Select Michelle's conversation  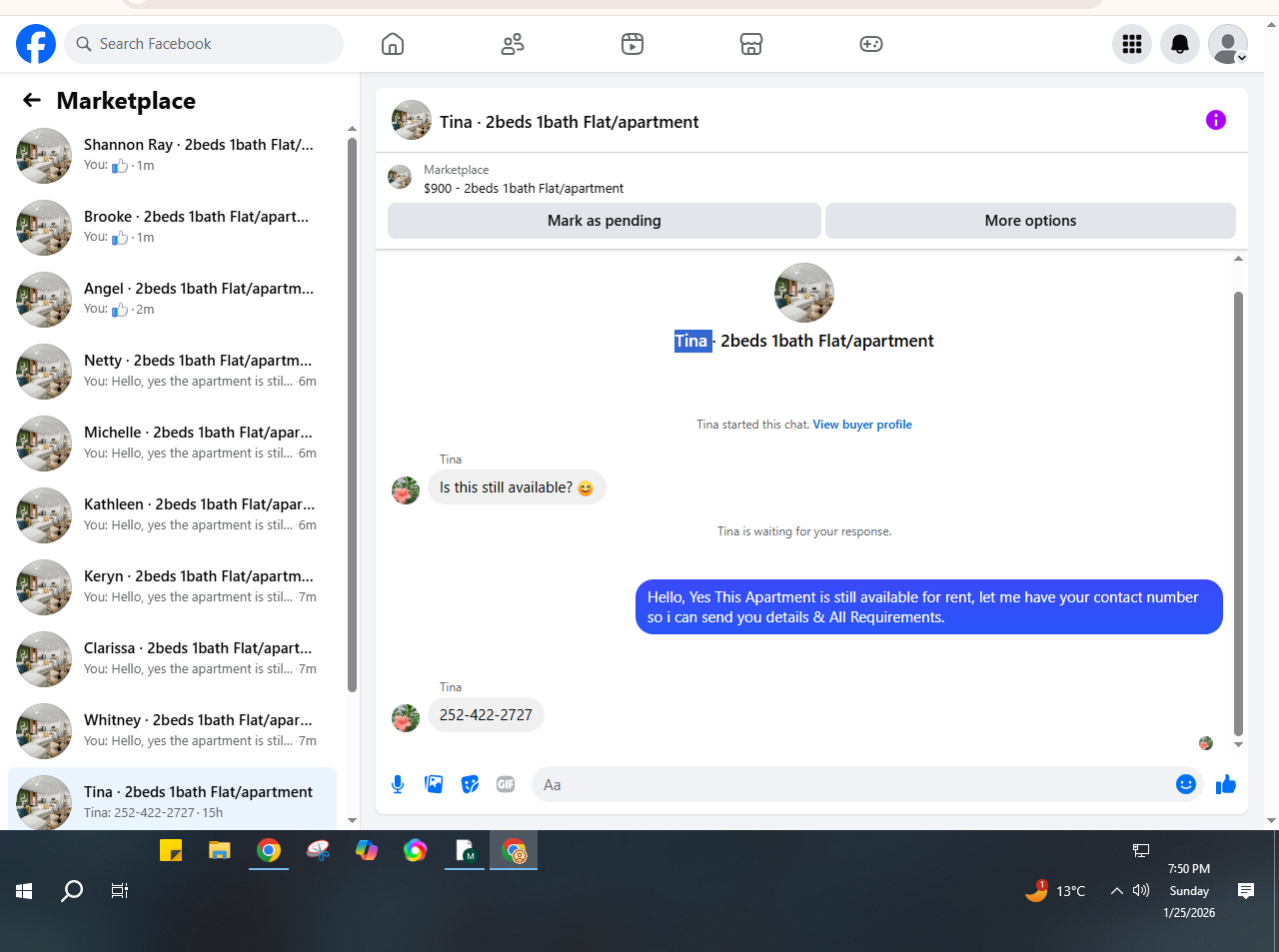point(172,444)
